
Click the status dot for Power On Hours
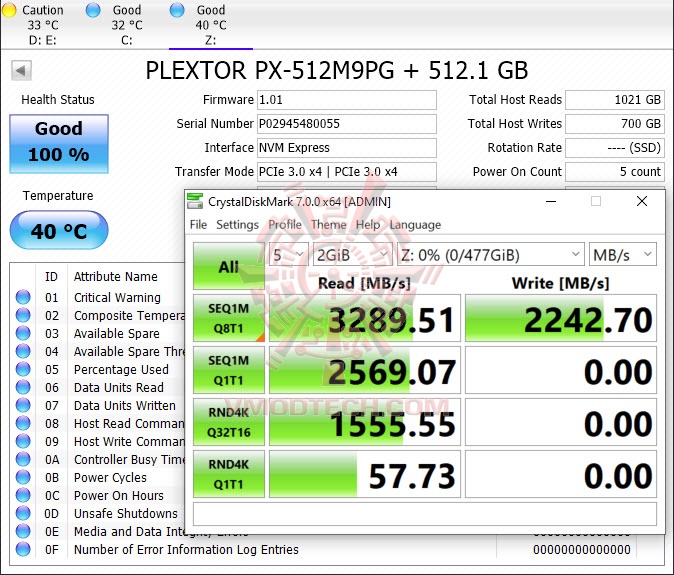(23, 495)
